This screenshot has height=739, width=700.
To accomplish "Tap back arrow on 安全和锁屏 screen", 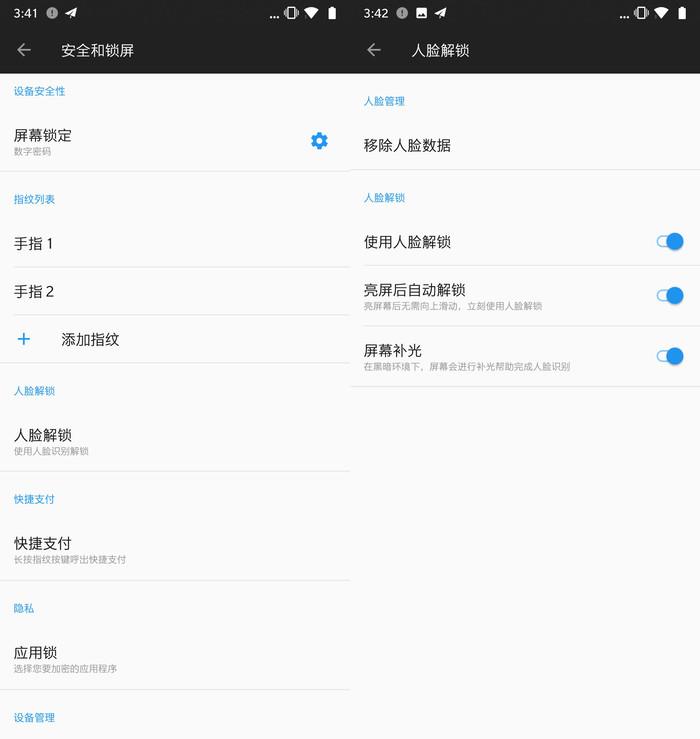I will [x=24, y=50].
